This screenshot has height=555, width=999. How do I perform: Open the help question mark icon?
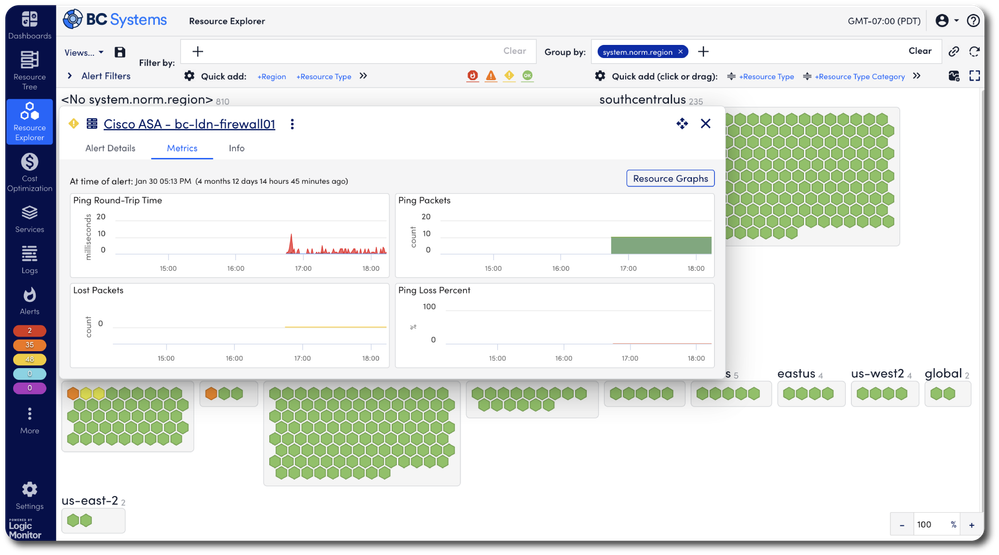(x=973, y=20)
